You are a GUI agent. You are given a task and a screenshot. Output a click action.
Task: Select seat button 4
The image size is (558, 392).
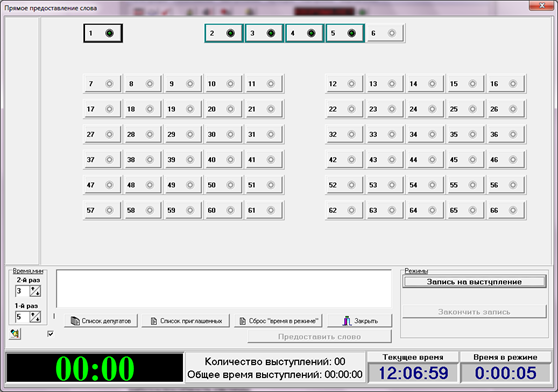click(305, 33)
